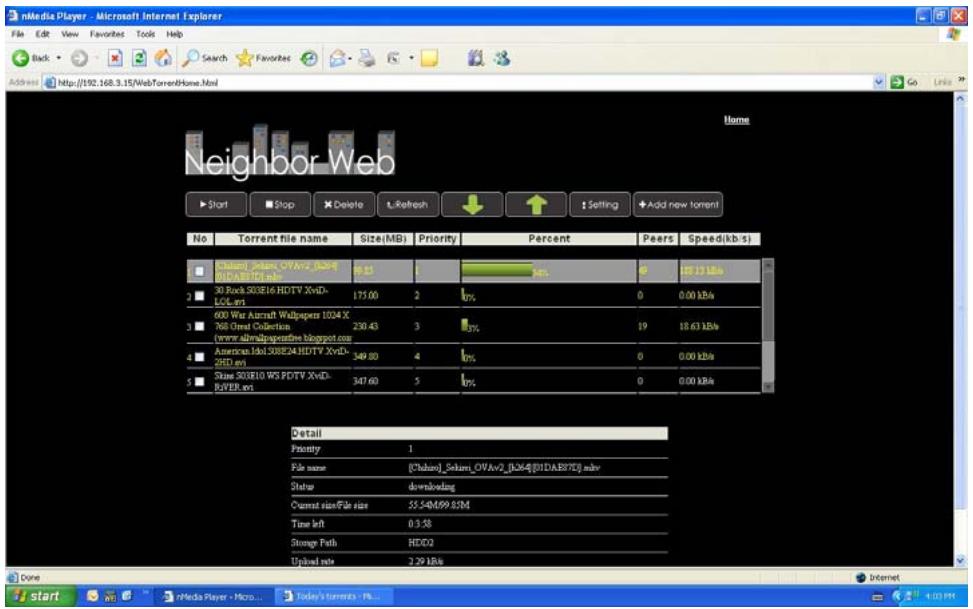Click the Windows flag logo at the top right
Image resolution: width=973 pixels, height=609 pixels.
(953, 34)
